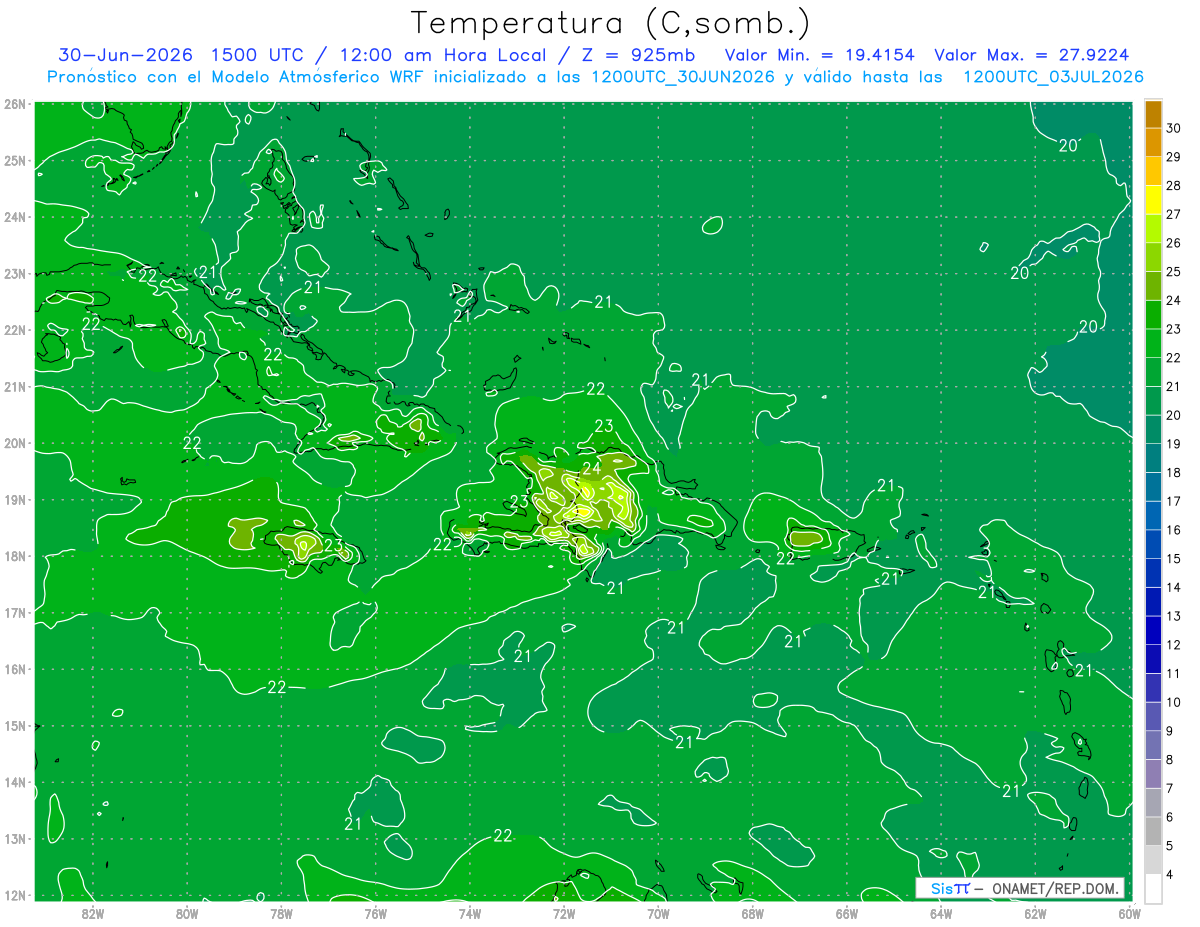Click the 21N latitude axis label
This screenshot has width=1200, height=927.
[15, 386]
